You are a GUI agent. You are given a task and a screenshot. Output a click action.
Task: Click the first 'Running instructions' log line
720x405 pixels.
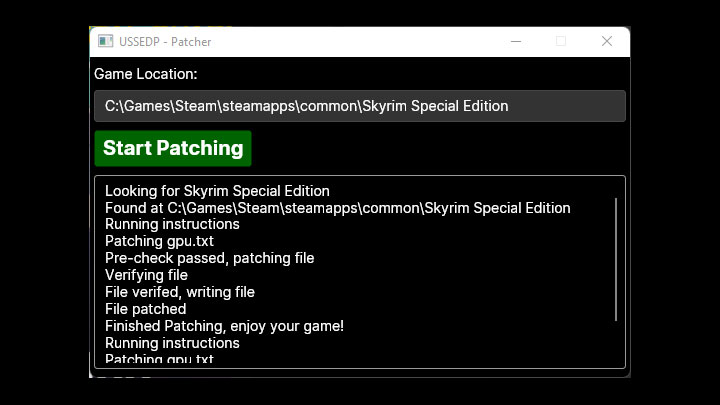point(172,224)
